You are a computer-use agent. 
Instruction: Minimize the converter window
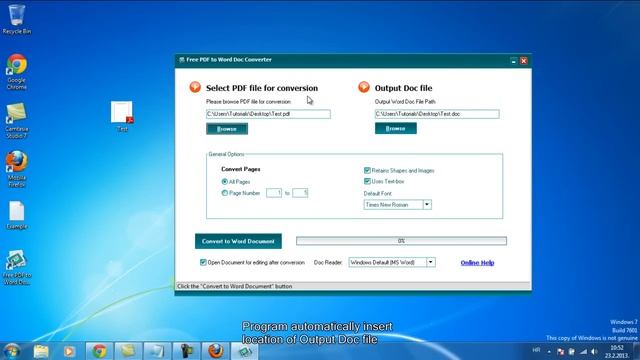pos(514,61)
